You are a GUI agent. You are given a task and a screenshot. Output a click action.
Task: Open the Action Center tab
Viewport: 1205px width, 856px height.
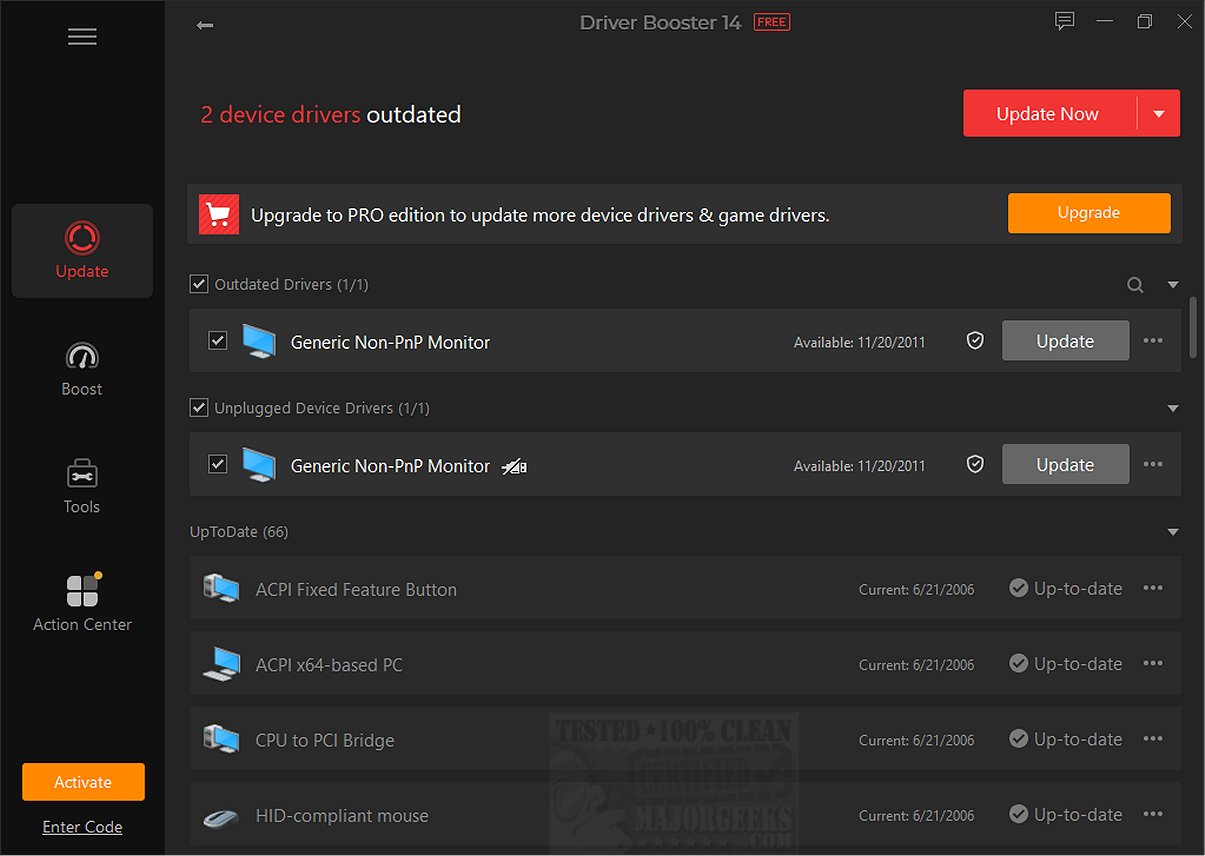point(82,603)
